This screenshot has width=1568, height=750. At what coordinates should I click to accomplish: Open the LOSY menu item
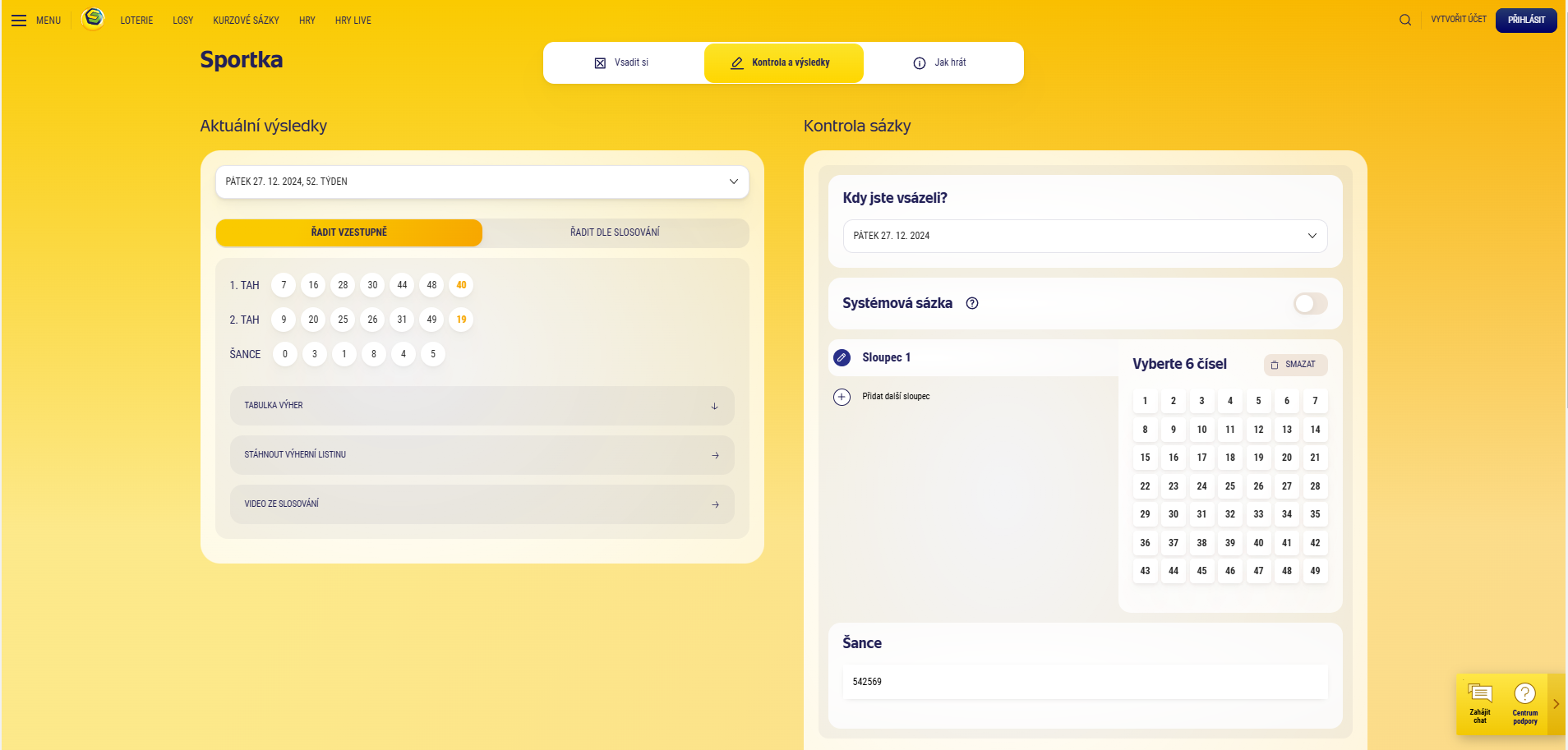(183, 21)
